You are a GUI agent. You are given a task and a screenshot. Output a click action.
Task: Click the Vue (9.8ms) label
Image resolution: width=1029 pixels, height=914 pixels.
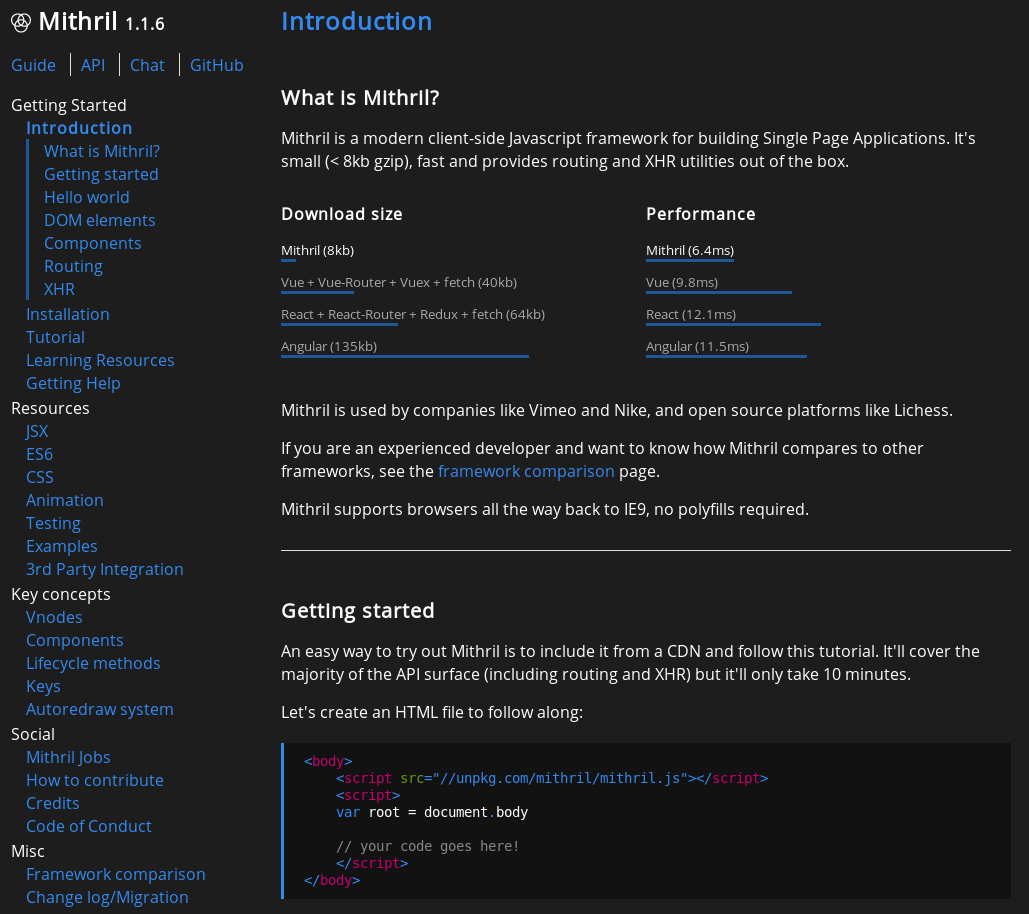682,282
